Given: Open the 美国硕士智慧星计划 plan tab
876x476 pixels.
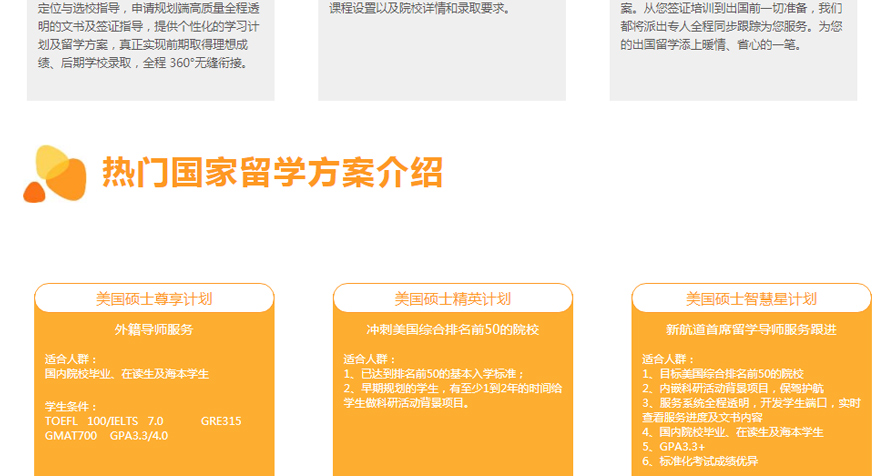Looking at the screenshot, I should click(751, 298).
